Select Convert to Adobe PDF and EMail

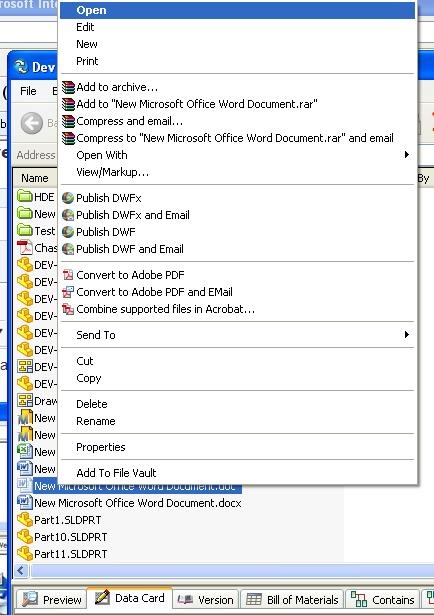(x=237, y=292)
